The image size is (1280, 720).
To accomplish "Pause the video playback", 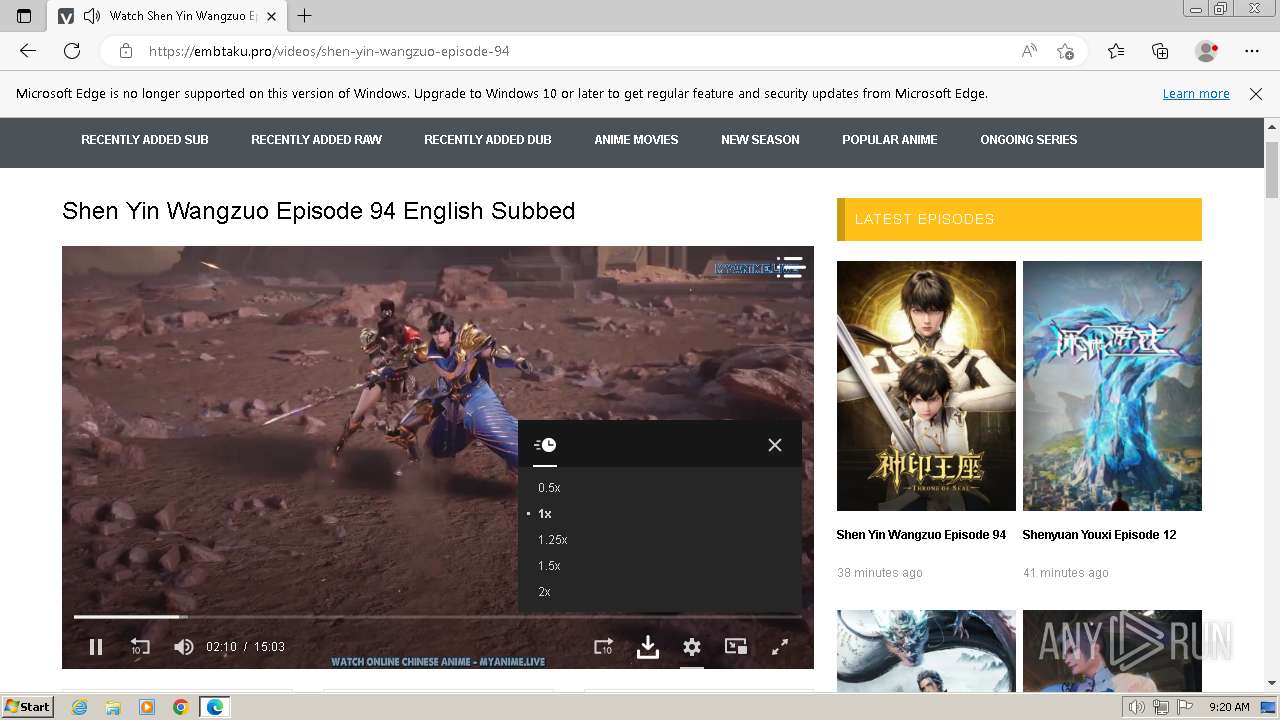I will (x=96, y=647).
